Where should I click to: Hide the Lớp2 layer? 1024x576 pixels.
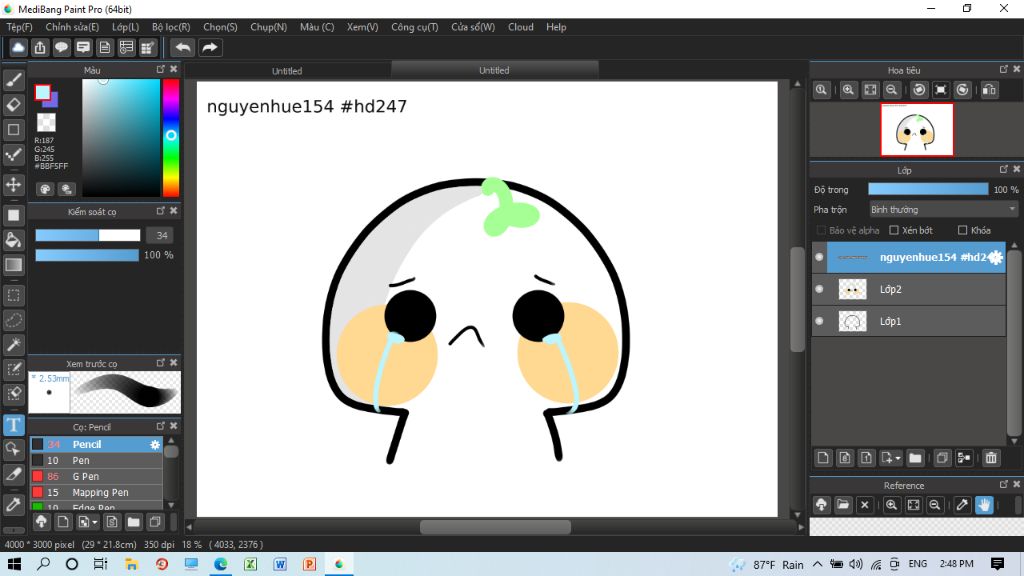(819, 289)
